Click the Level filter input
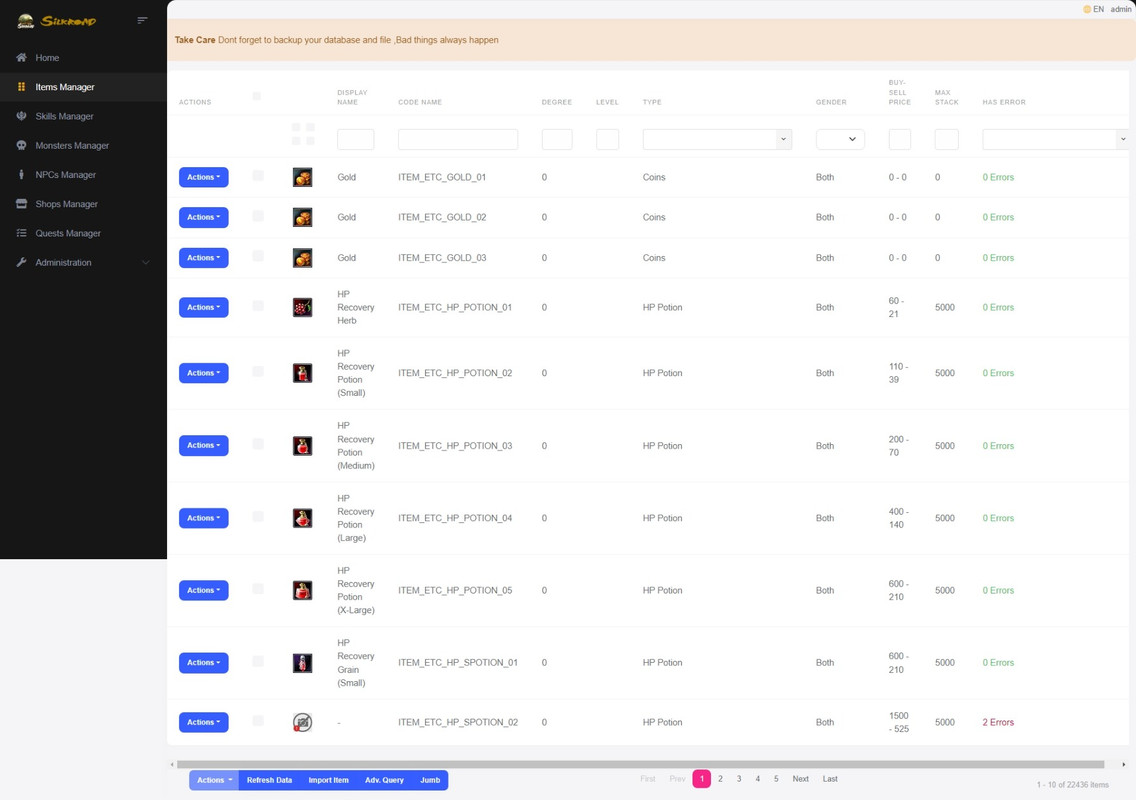The image size is (1136, 800). tap(608, 139)
